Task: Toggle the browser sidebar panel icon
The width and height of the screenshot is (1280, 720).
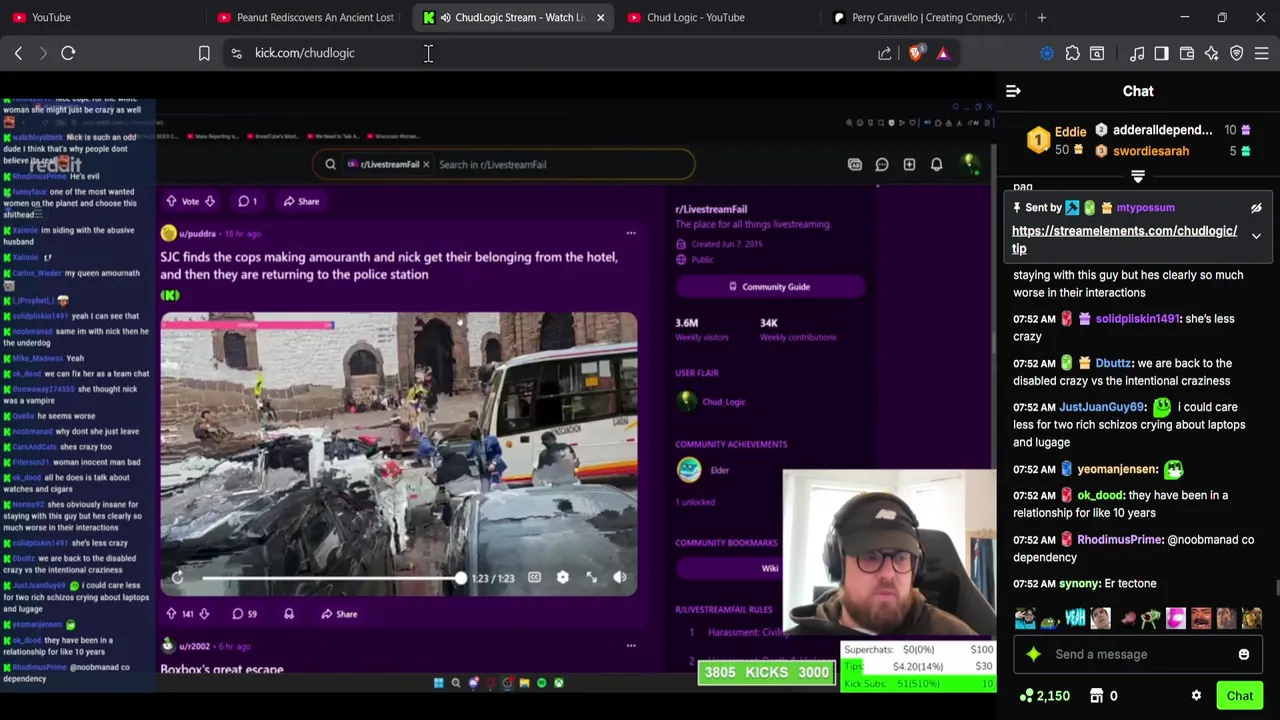Action: pos(1161,53)
